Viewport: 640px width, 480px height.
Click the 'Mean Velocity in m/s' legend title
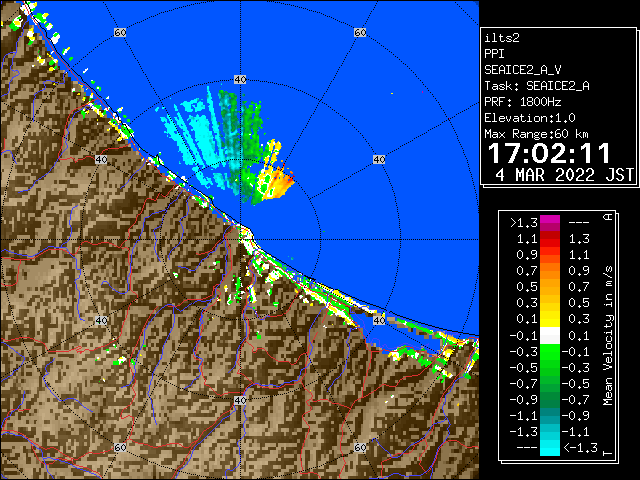(x=608, y=336)
